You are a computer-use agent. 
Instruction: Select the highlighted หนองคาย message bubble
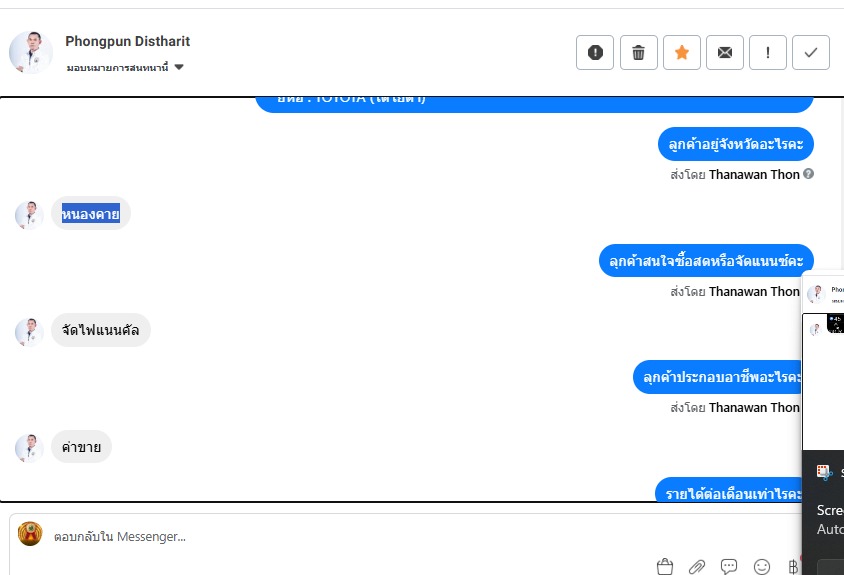click(x=91, y=213)
